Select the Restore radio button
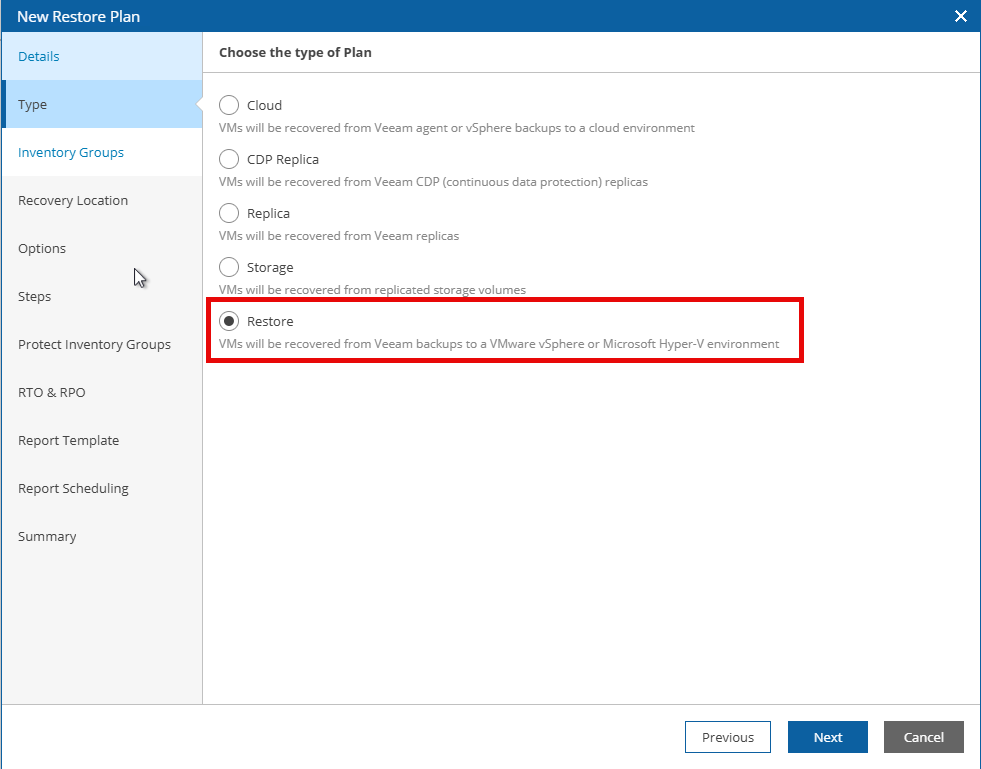Image resolution: width=981 pixels, height=769 pixels. click(x=229, y=321)
